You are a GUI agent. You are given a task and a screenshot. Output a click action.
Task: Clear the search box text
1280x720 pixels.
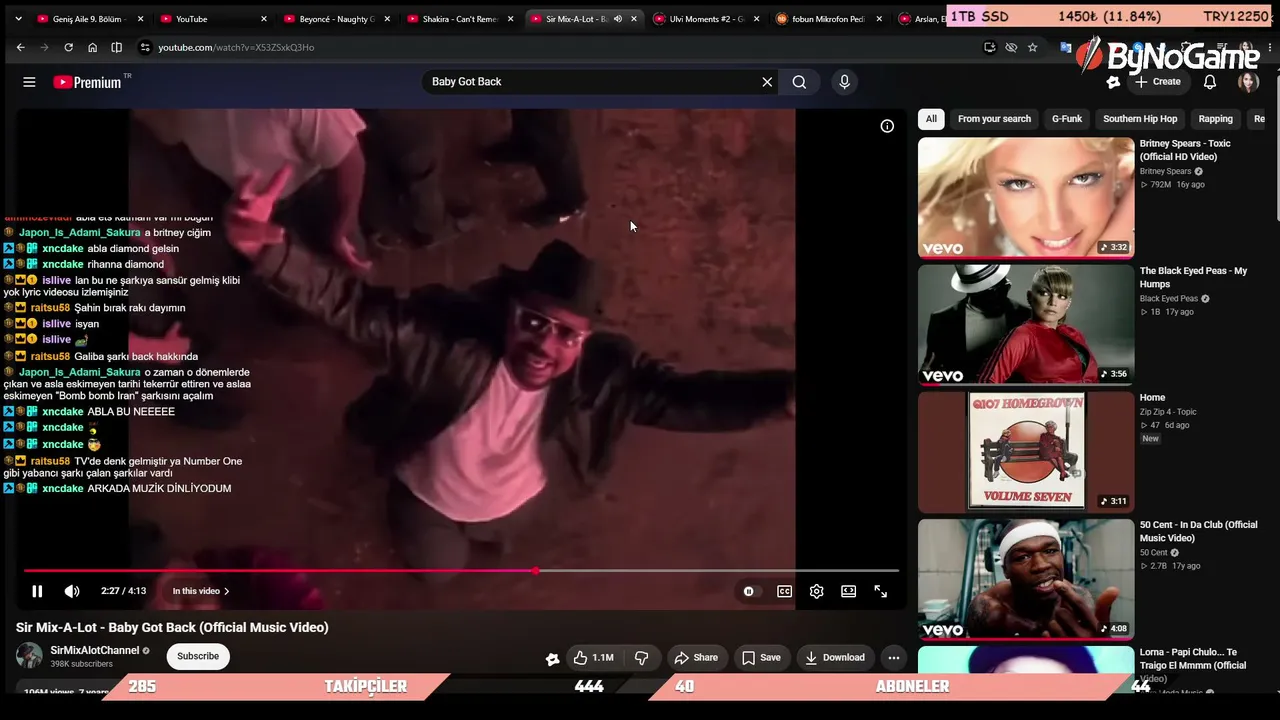767,82
